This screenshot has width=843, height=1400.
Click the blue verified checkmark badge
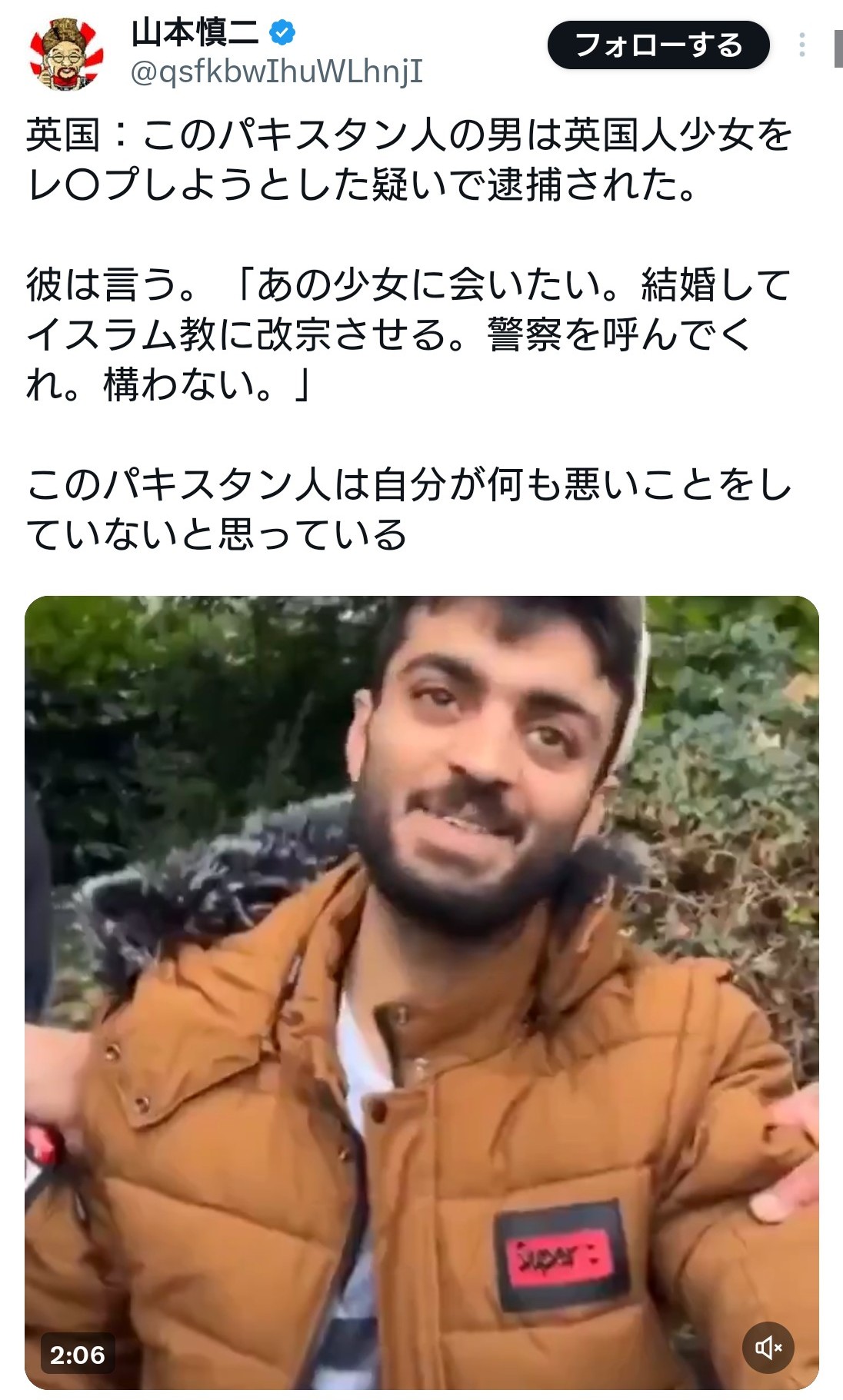coord(282,33)
